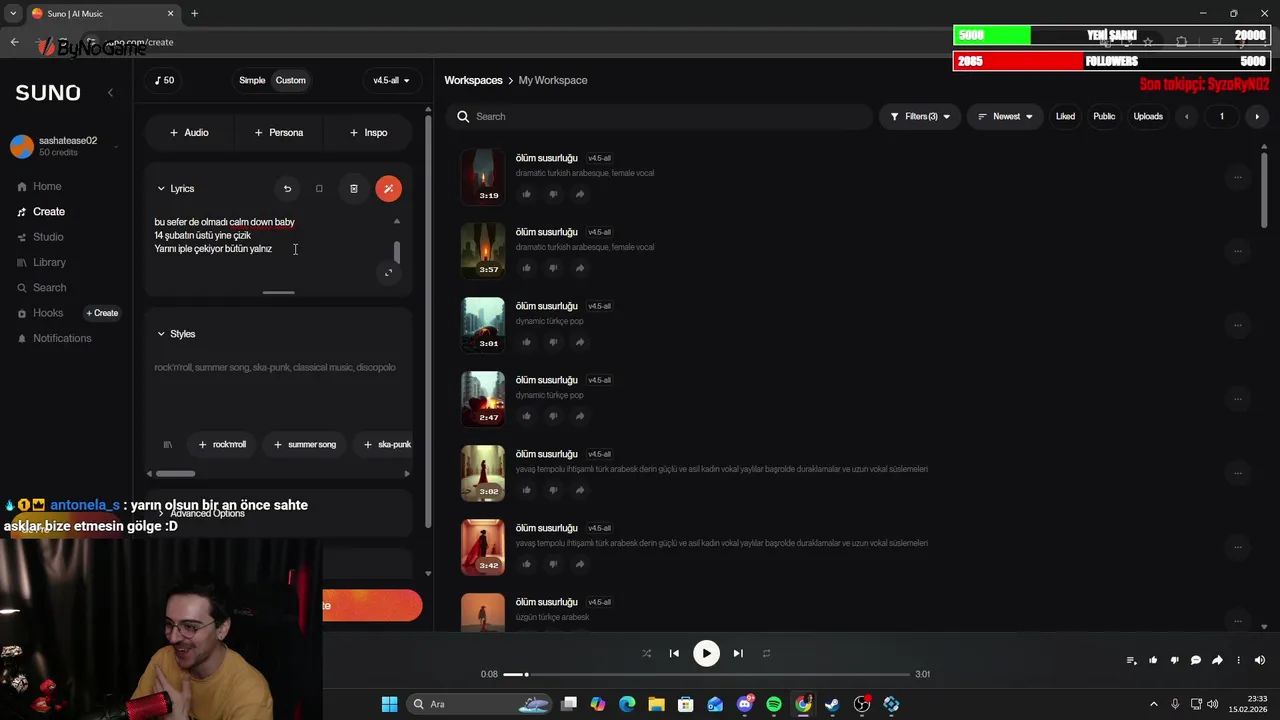Image resolution: width=1280 pixels, height=720 pixels.
Task: Open Spotify from the Windows taskbar
Action: (x=774, y=704)
